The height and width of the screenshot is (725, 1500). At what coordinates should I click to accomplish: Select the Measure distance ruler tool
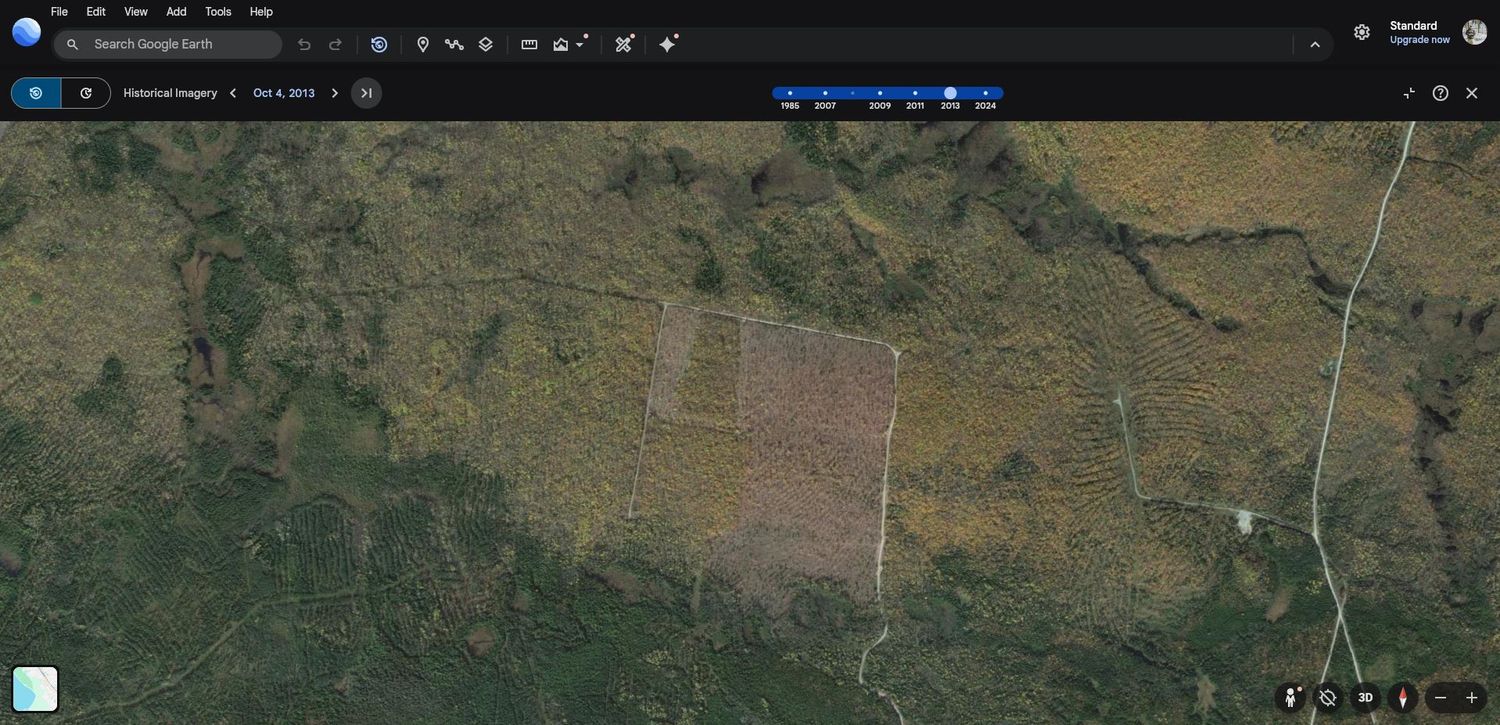530,44
